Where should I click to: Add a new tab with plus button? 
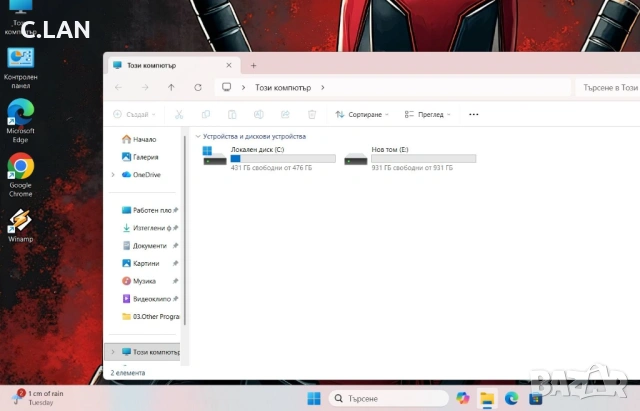[253, 65]
